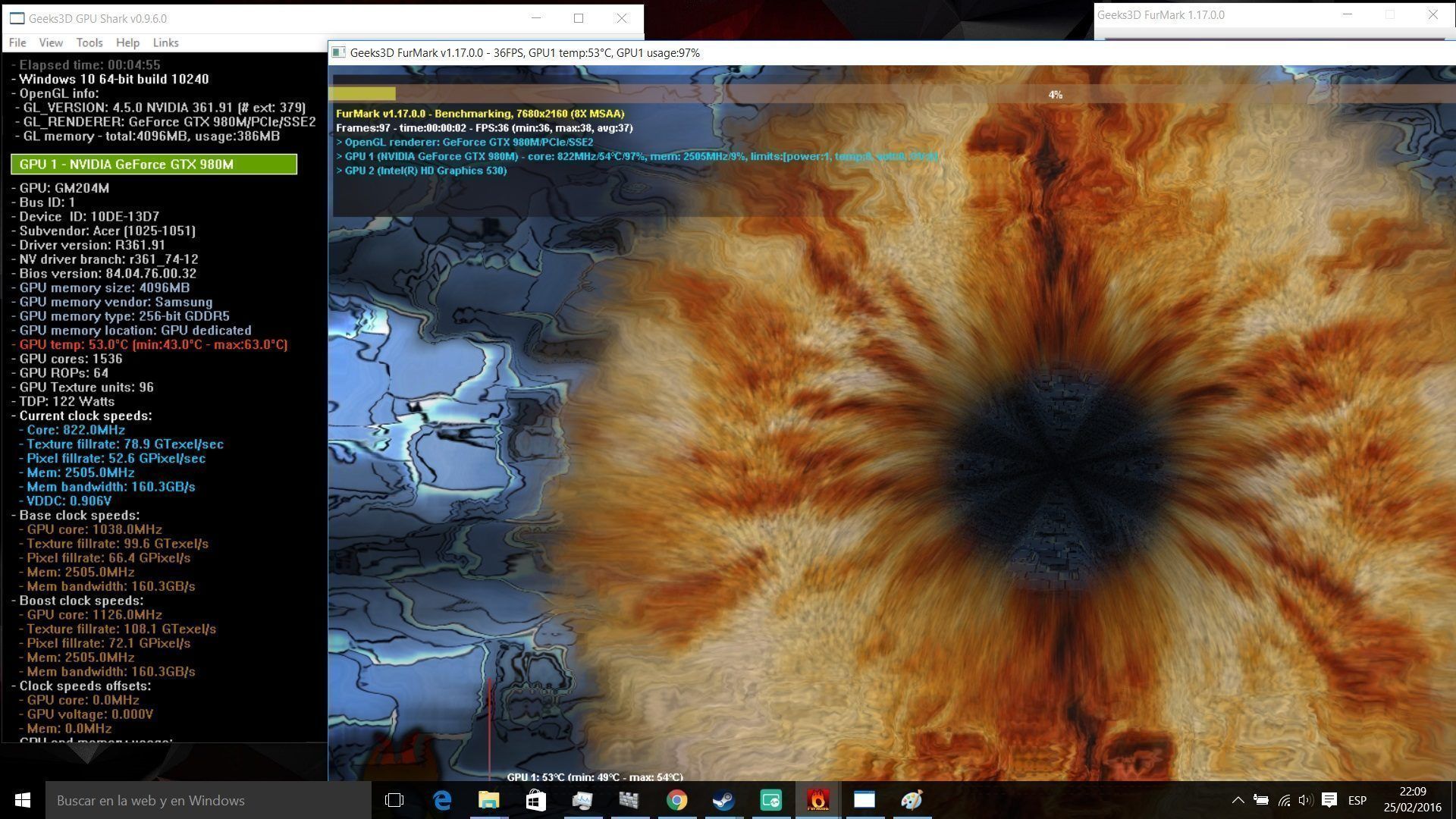This screenshot has width=1456, height=819.
Task: Click the Windows Start button
Action: pyautogui.click(x=22, y=800)
